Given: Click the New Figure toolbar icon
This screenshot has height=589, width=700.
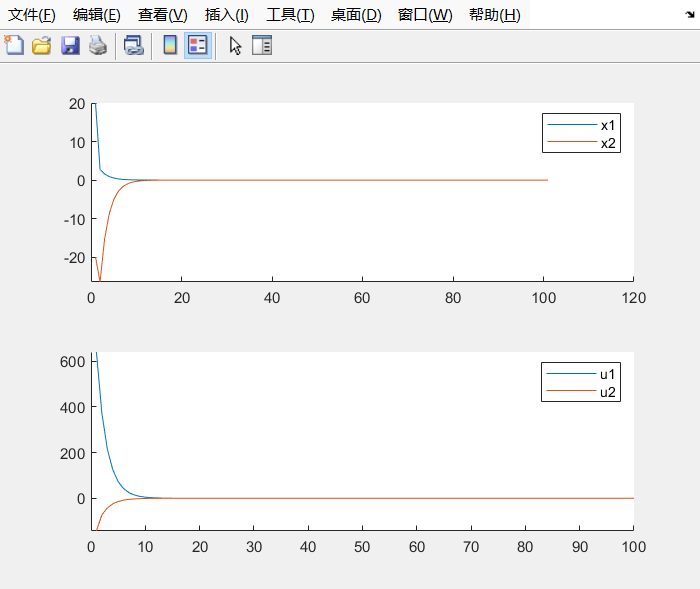Looking at the screenshot, I should tap(14, 45).
